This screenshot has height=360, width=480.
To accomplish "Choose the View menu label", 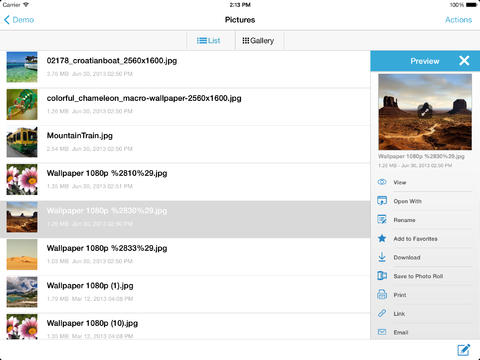I will point(400,182).
